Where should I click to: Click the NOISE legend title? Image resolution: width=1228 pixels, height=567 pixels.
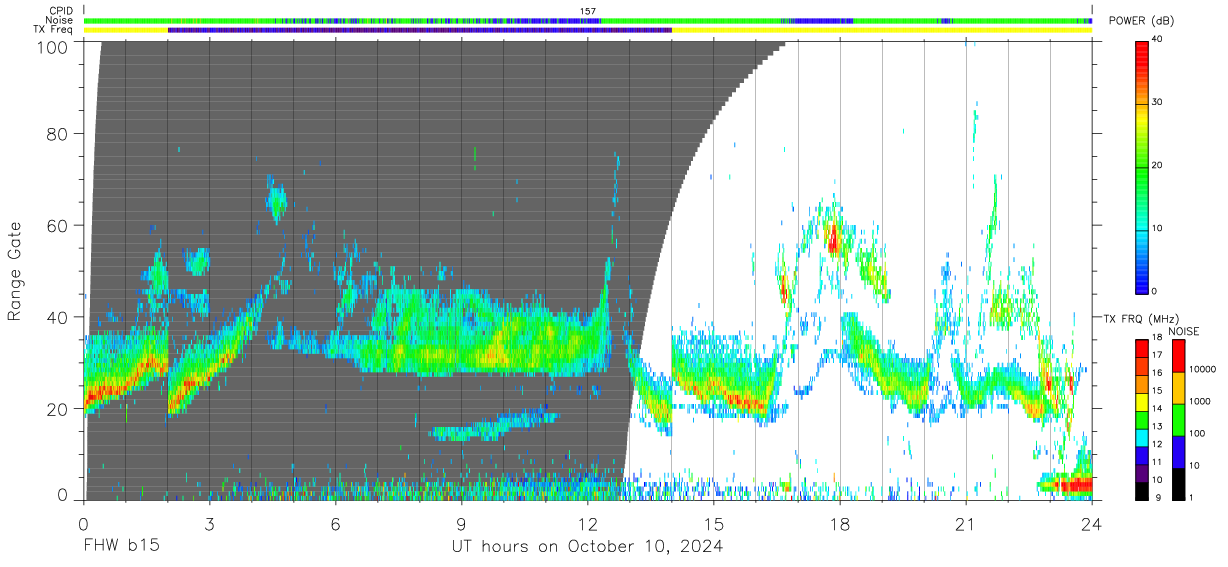coord(1184,330)
